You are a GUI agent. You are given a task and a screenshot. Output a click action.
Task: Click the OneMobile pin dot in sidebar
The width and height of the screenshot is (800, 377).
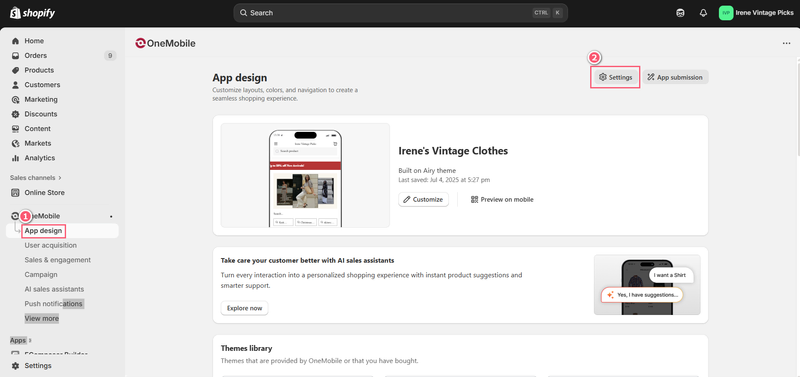coord(111,216)
